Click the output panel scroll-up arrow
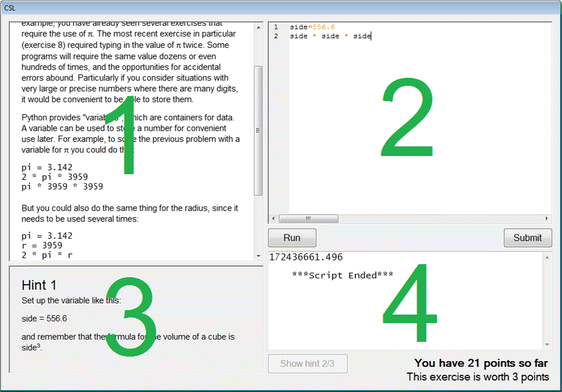 (547, 258)
